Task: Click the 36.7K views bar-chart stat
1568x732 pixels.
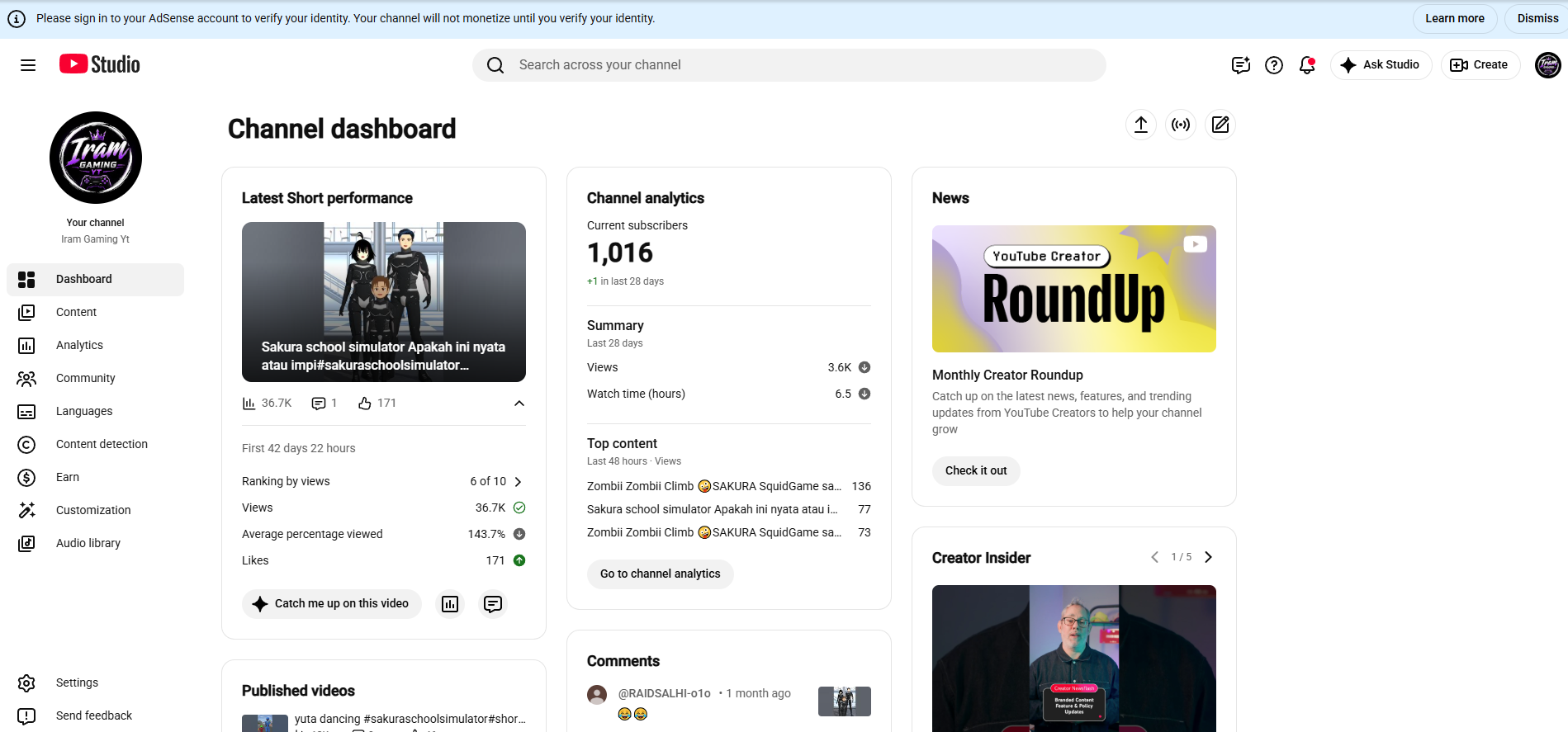Action: click(x=267, y=403)
